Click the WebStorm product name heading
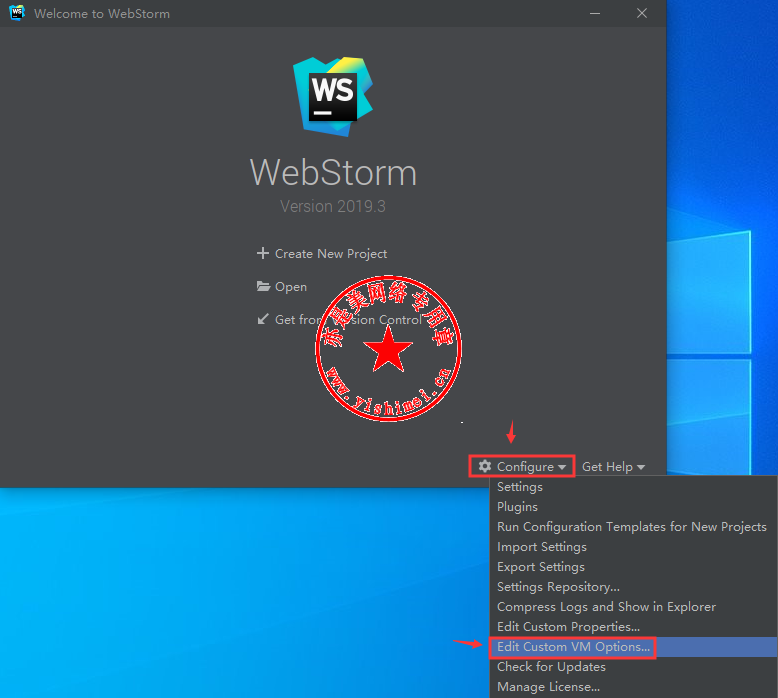 pyautogui.click(x=333, y=173)
